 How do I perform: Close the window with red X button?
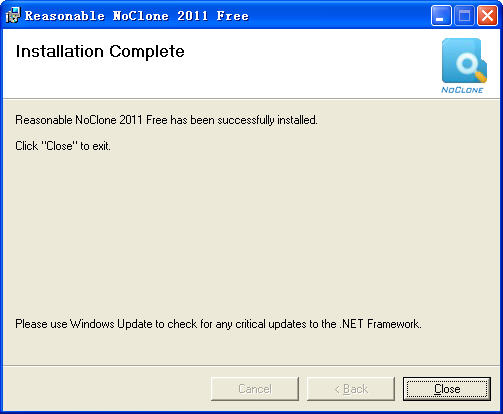pyautogui.click(x=487, y=15)
